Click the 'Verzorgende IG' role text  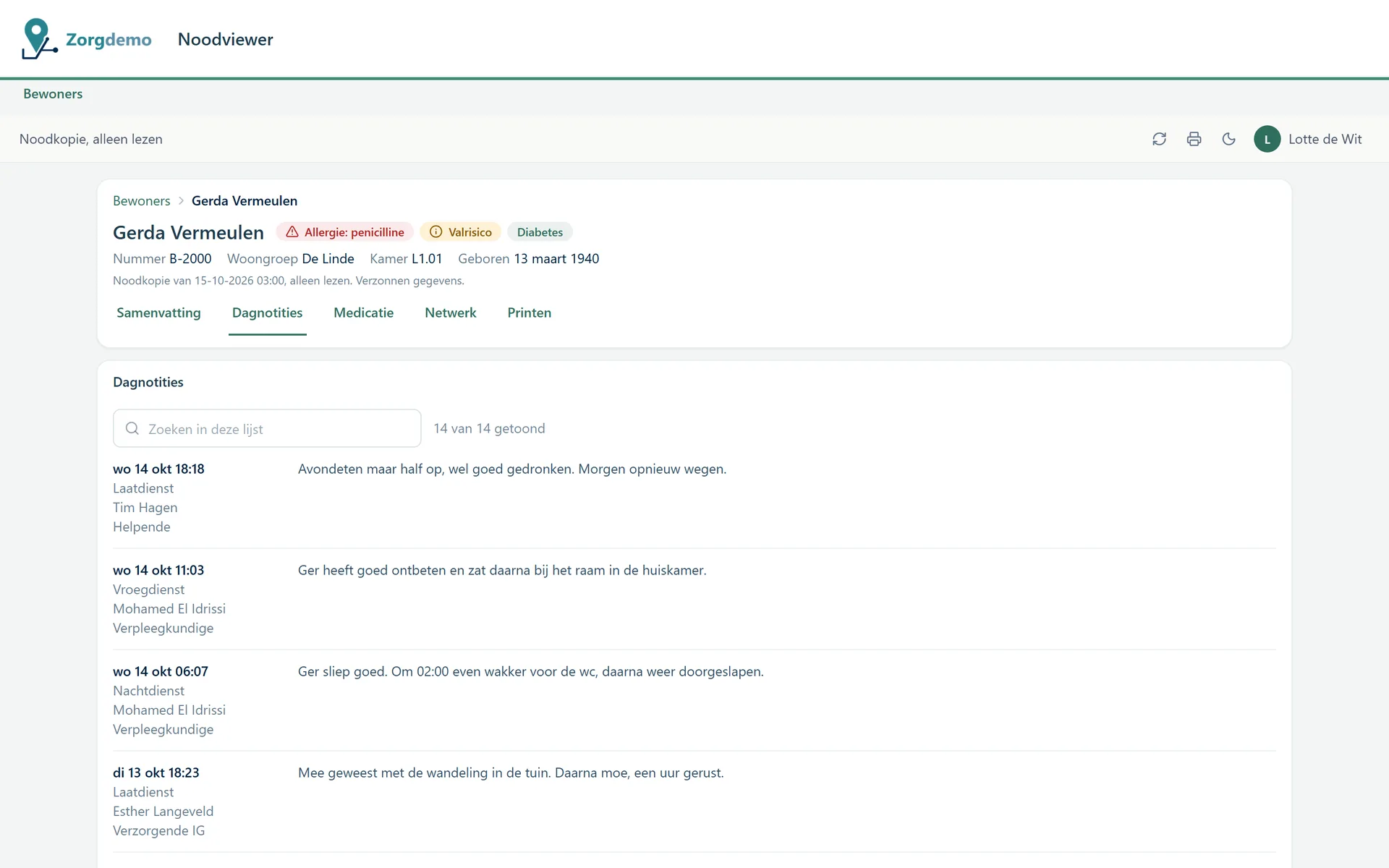159,831
